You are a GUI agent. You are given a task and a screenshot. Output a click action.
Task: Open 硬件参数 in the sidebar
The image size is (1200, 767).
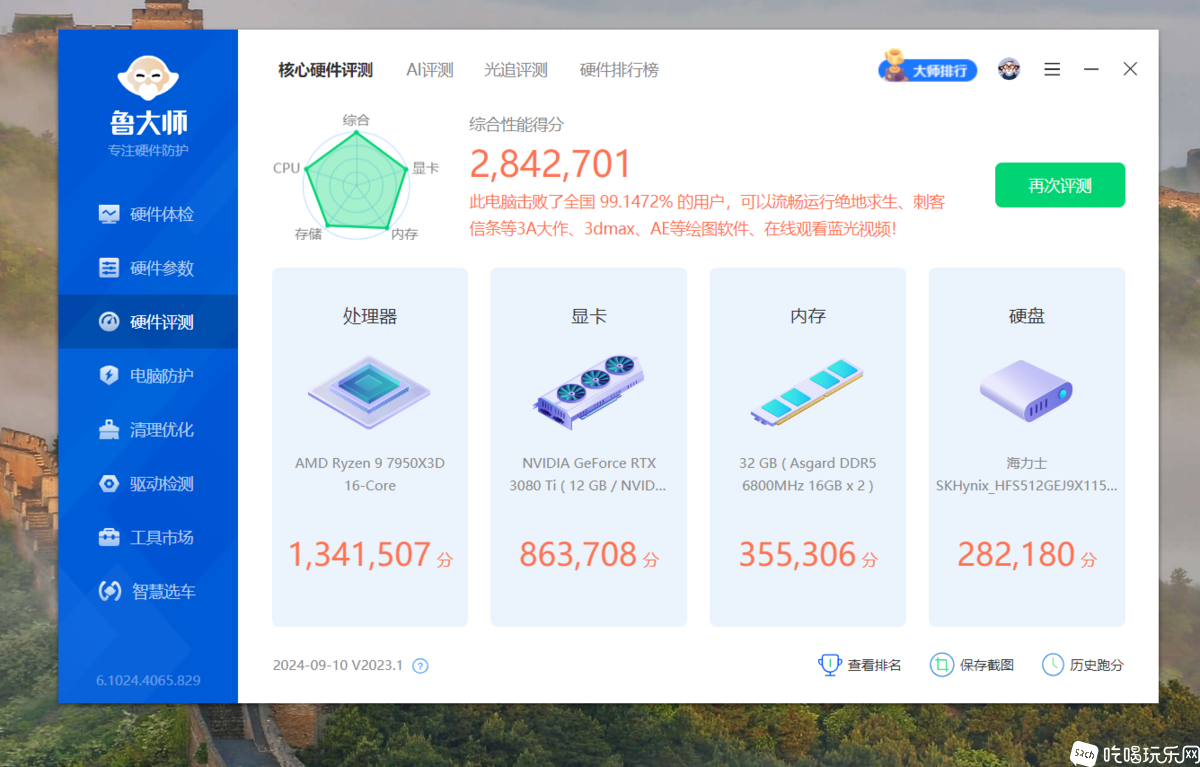click(148, 268)
